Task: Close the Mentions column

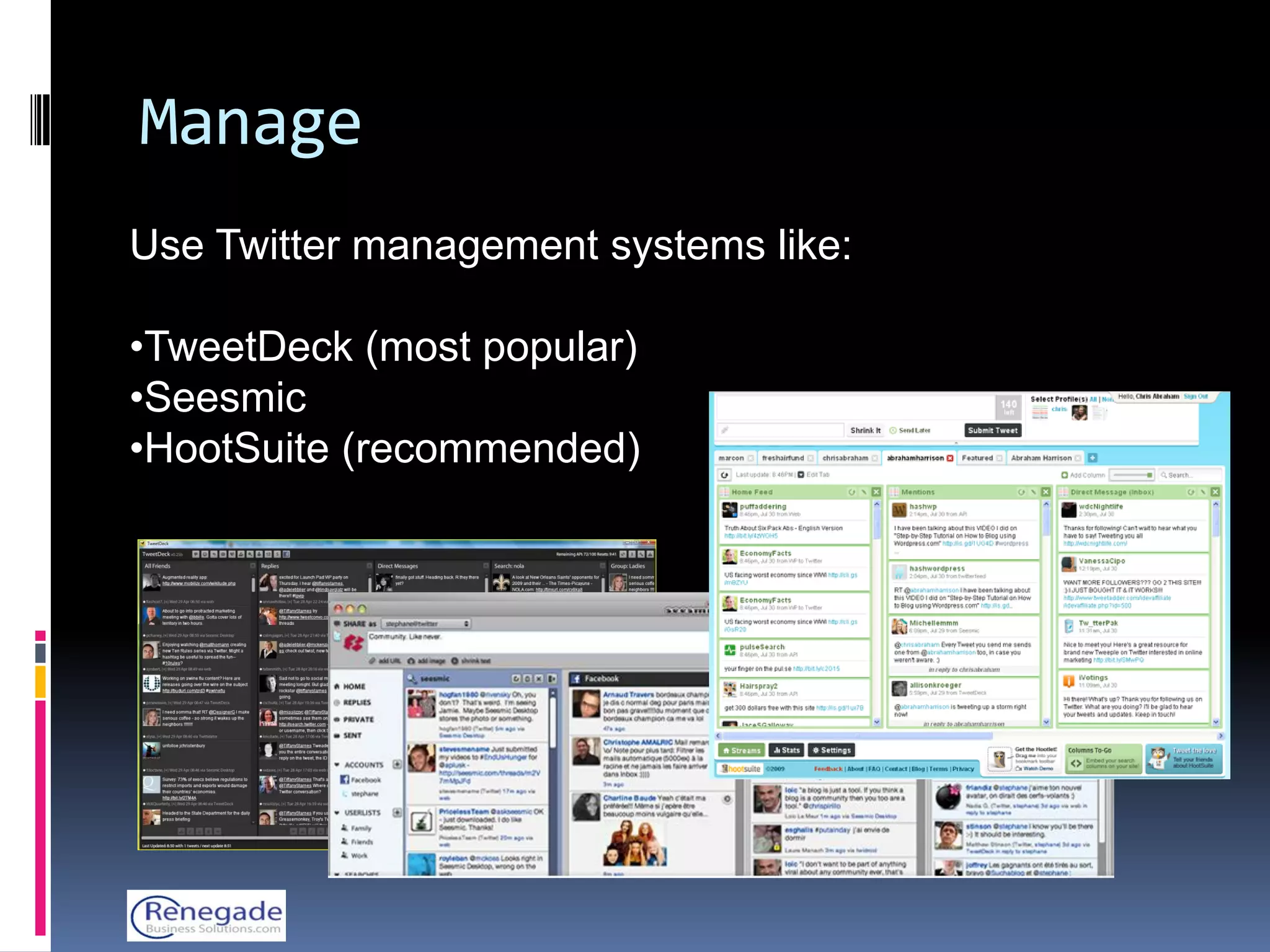Action: pos(1046,492)
